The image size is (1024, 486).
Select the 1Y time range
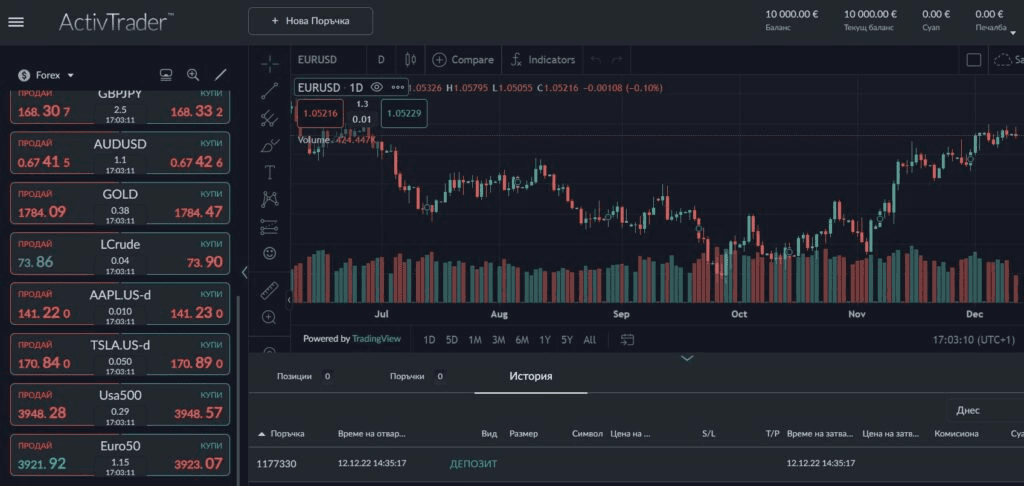pos(545,340)
